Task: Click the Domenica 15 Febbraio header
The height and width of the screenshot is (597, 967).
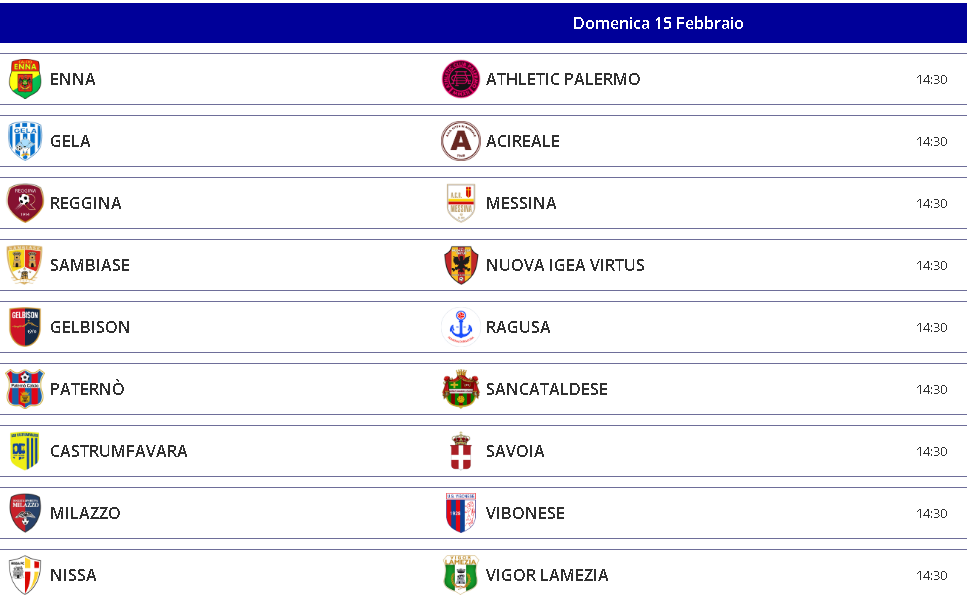Action: click(x=658, y=23)
